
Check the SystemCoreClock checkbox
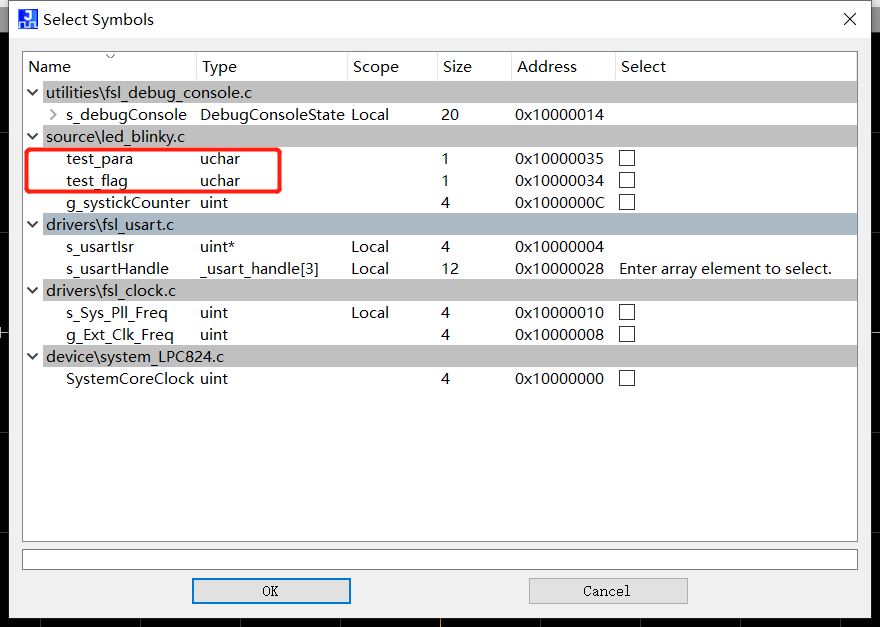[627, 378]
